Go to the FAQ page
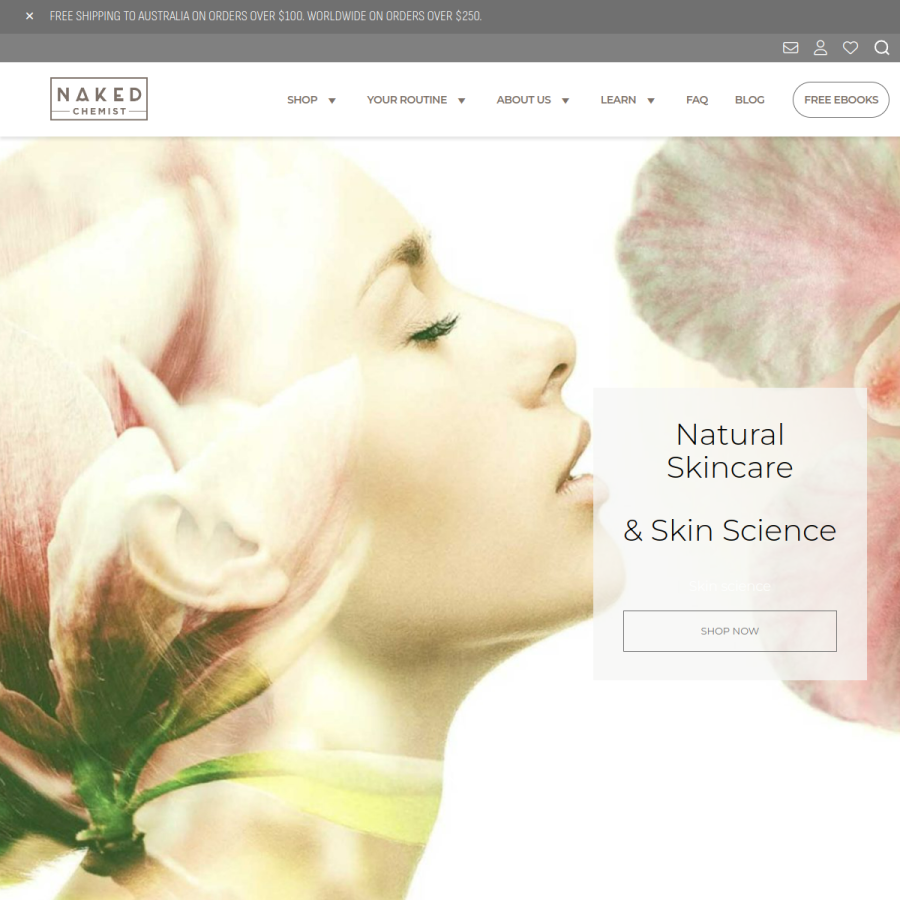 [697, 100]
